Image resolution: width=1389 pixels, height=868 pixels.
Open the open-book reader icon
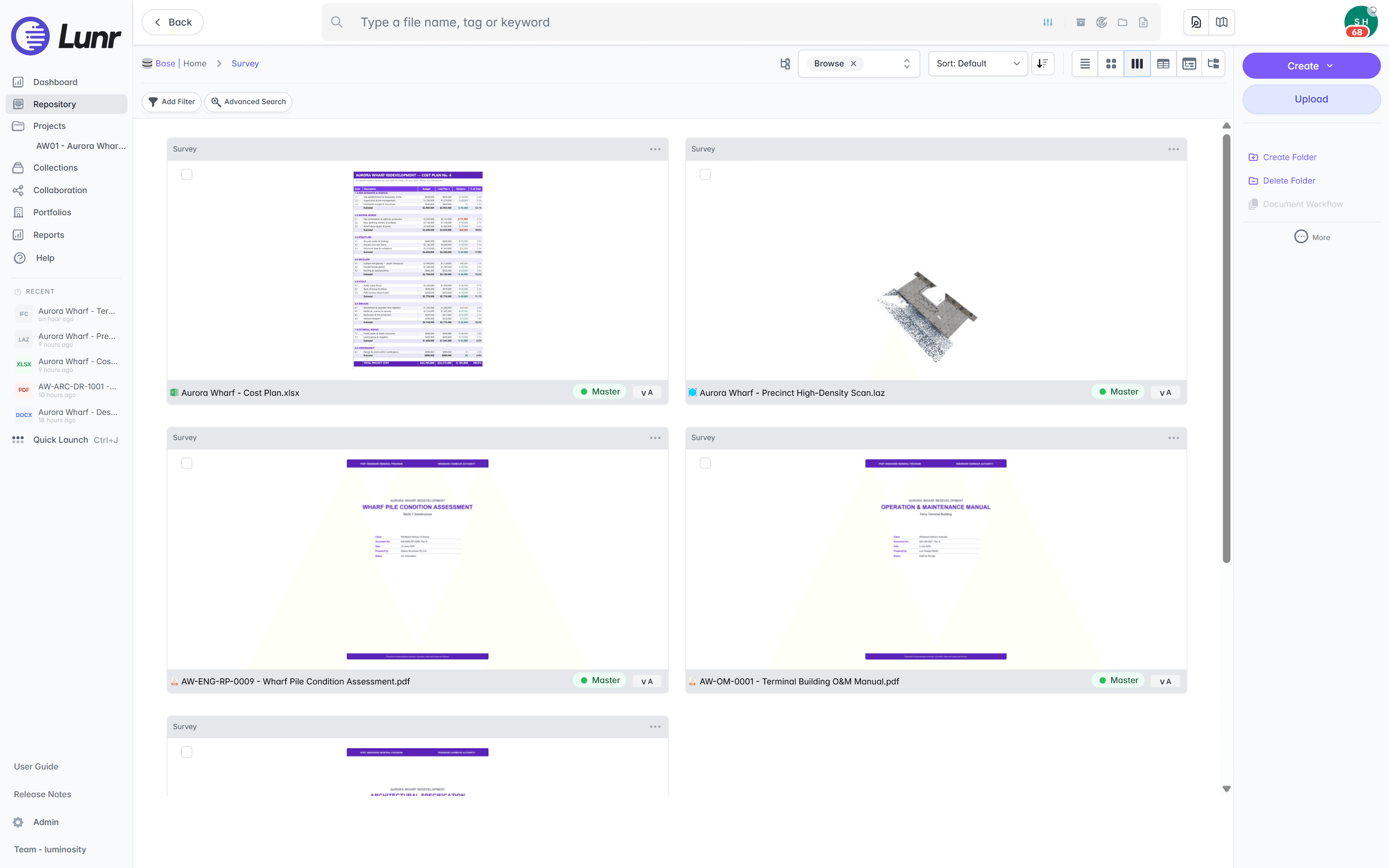tap(1221, 23)
